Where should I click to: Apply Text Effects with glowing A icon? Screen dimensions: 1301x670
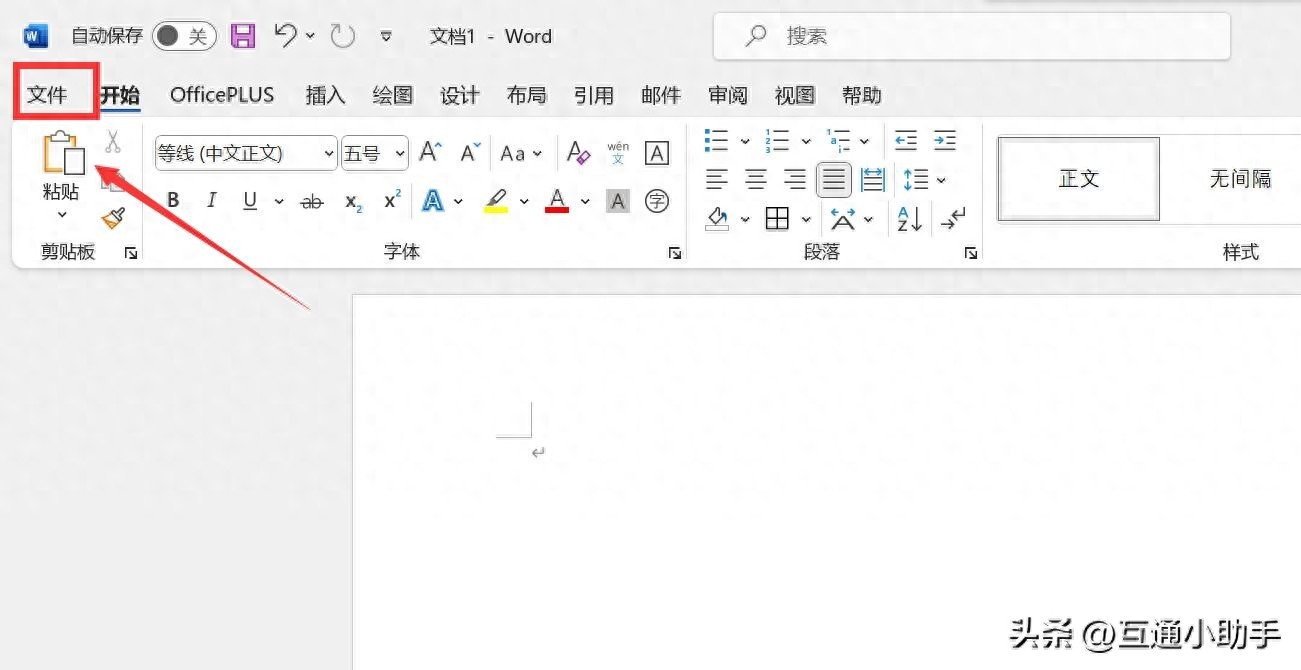point(433,201)
